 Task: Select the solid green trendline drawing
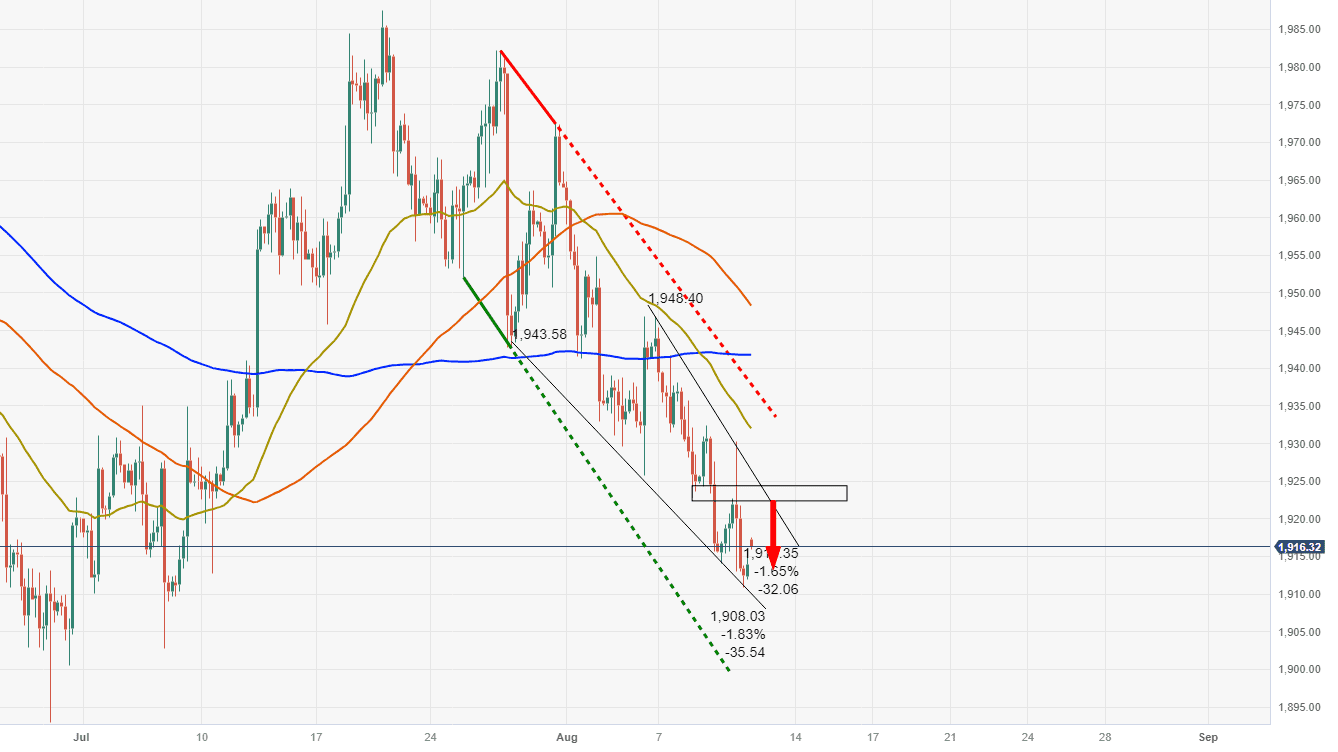point(488,312)
